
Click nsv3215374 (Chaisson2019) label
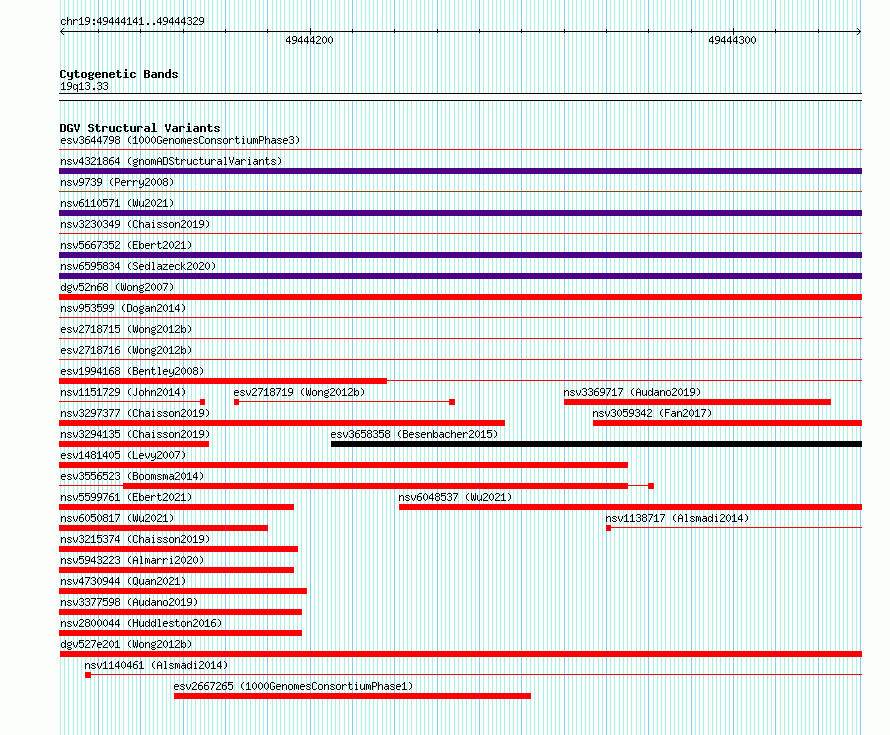click(x=135, y=539)
